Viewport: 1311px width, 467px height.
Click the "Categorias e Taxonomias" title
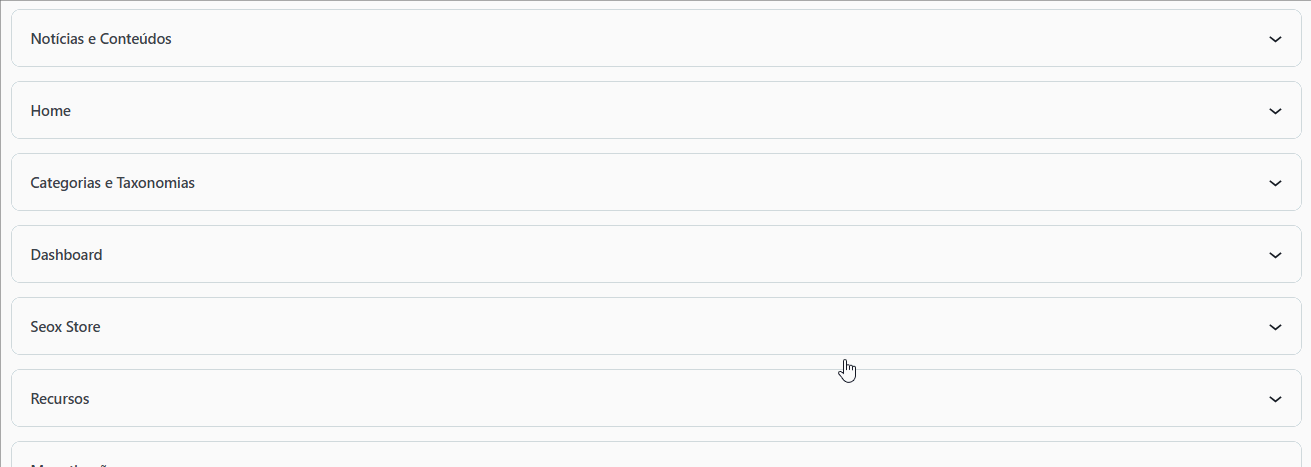113,183
